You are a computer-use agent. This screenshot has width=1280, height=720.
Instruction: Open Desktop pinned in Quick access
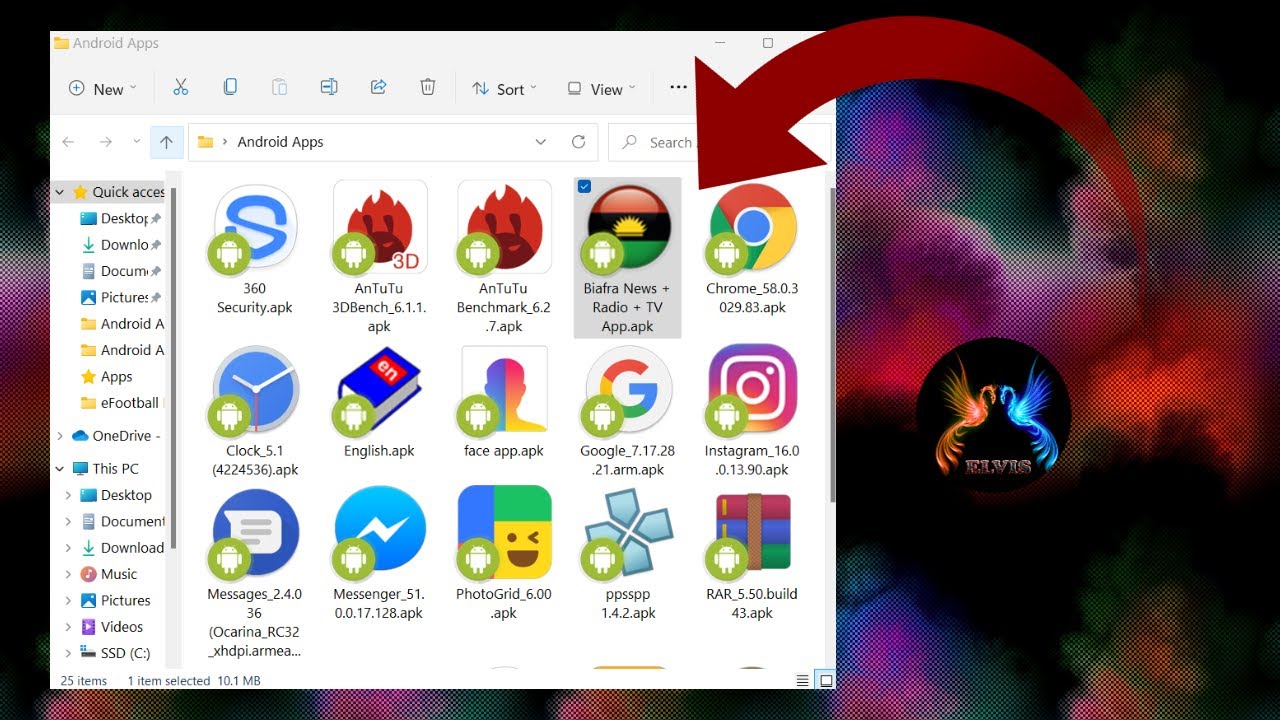tap(120, 218)
